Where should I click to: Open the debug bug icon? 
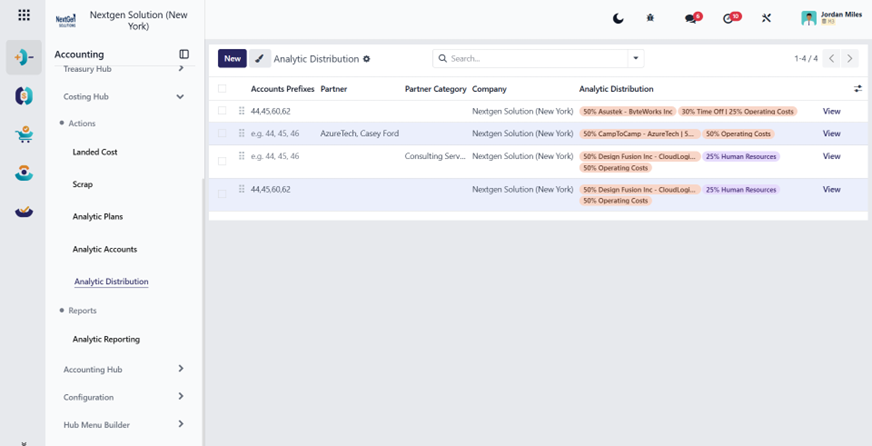[650, 18]
